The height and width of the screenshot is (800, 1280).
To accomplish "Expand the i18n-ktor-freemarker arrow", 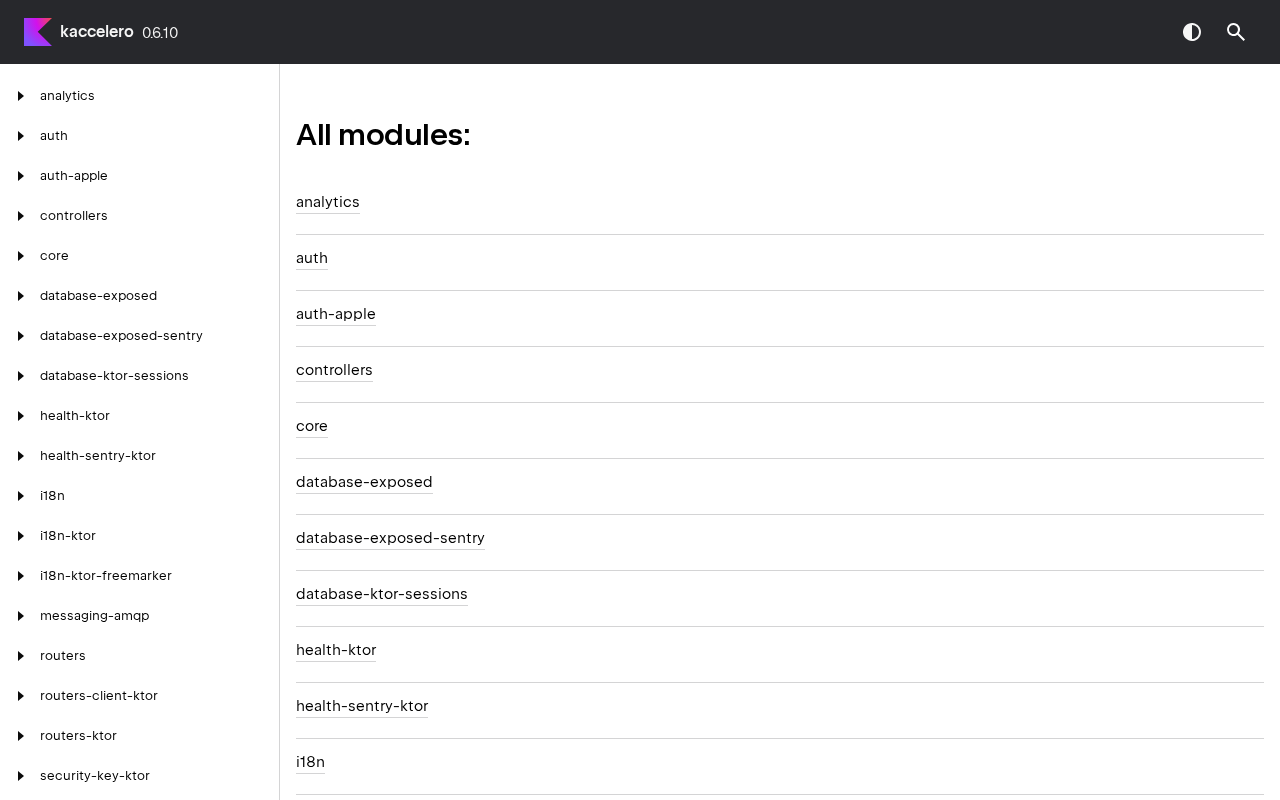I will click(x=21, y=576).
